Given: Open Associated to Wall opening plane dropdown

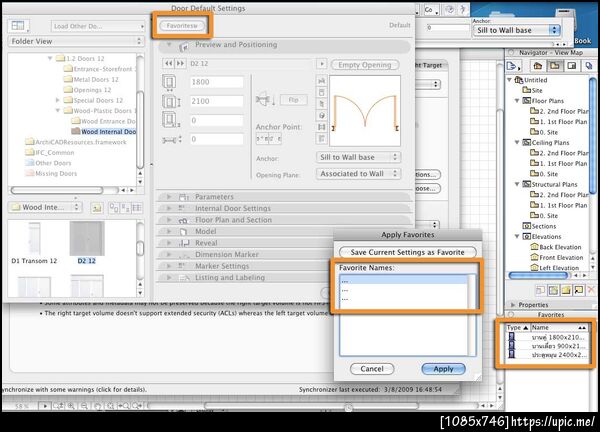Looking at the screenshot, I should click(358, 174).
